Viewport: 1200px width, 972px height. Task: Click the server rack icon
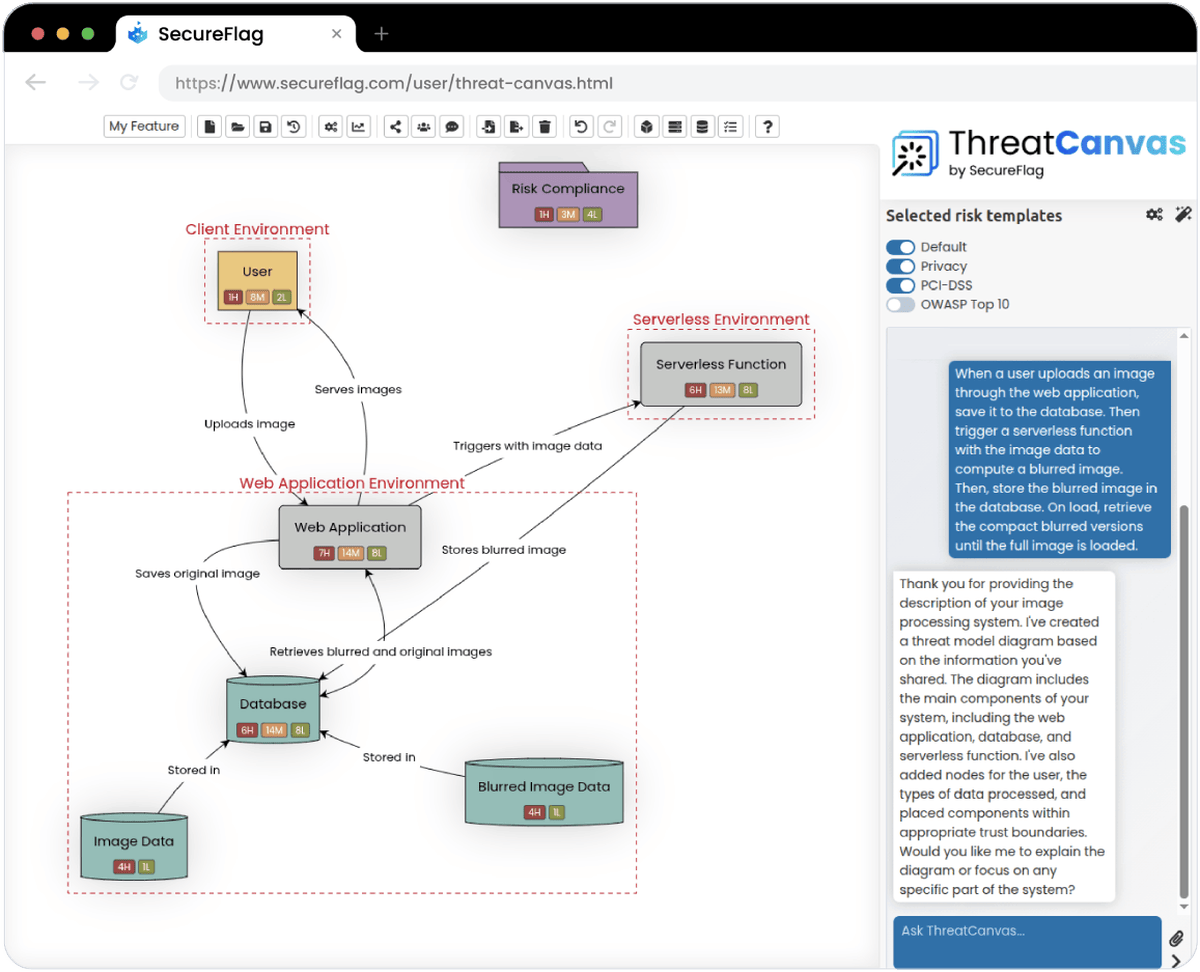click(x=675, y=127)
